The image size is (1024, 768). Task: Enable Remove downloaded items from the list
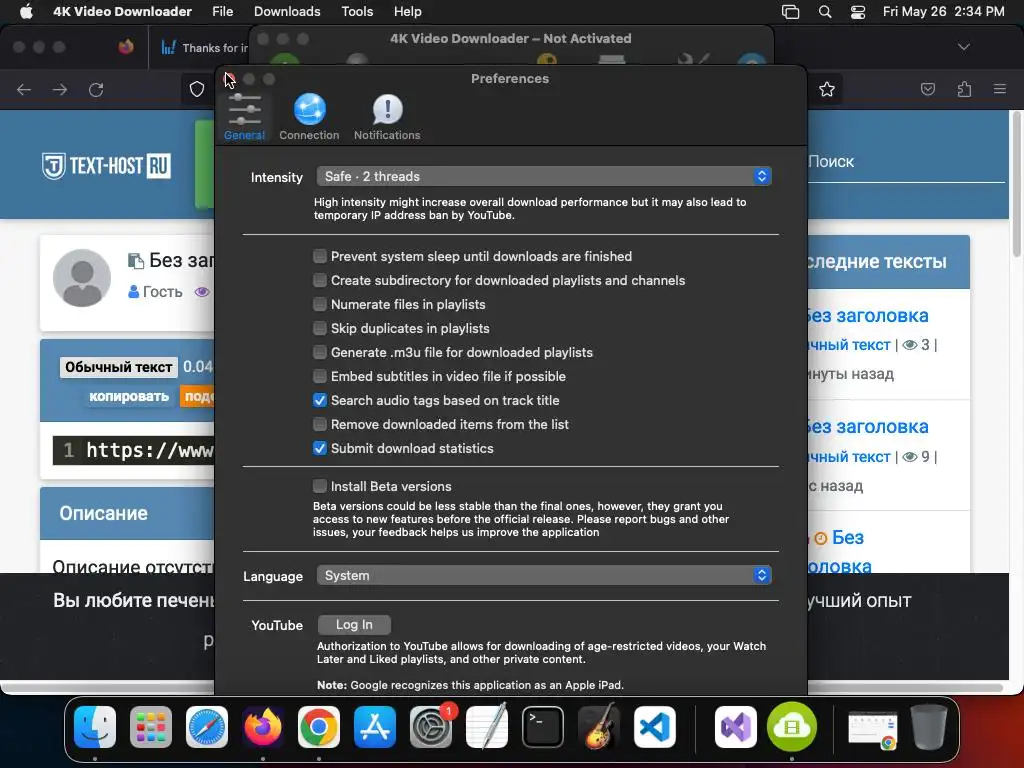pos(319,424)
